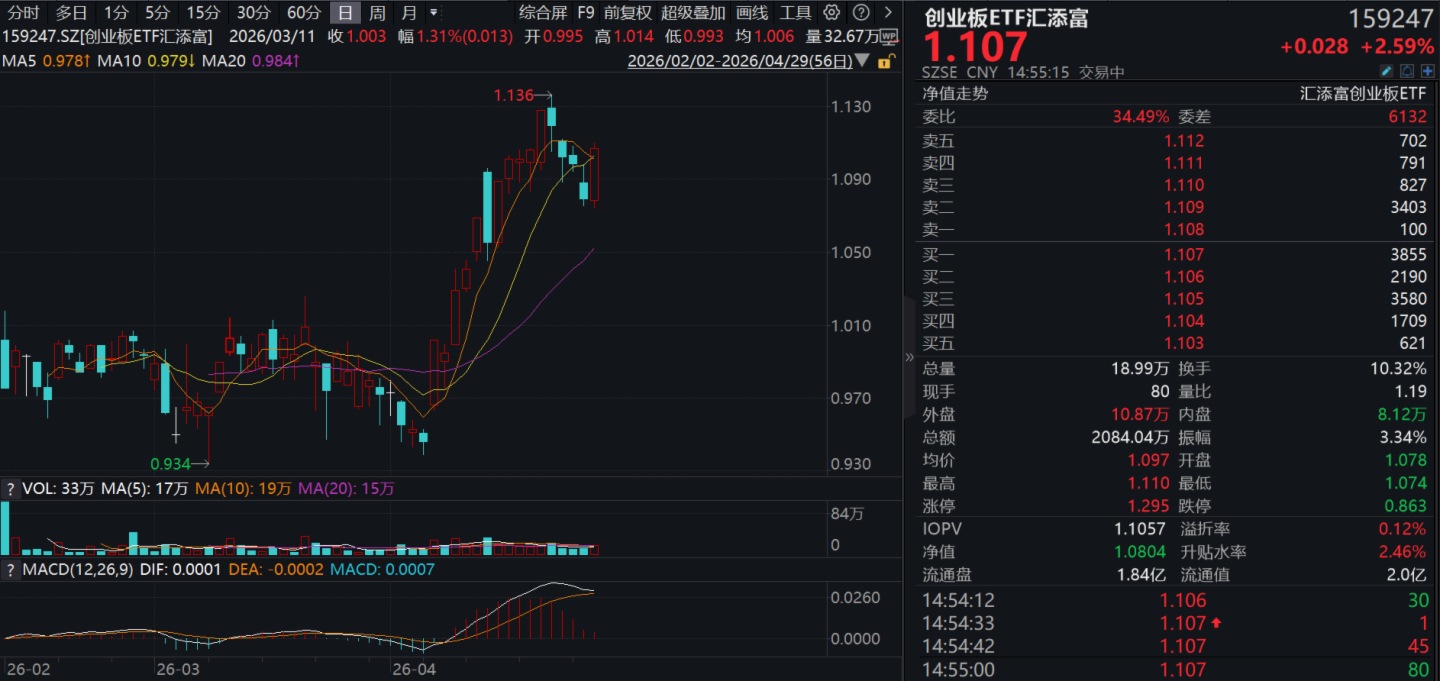
Task: Open chart settings gear icon
Action: (831, 13)
